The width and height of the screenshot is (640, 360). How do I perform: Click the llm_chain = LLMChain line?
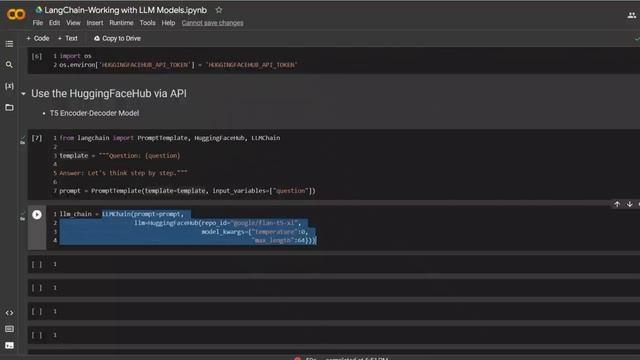coord(122,214)
